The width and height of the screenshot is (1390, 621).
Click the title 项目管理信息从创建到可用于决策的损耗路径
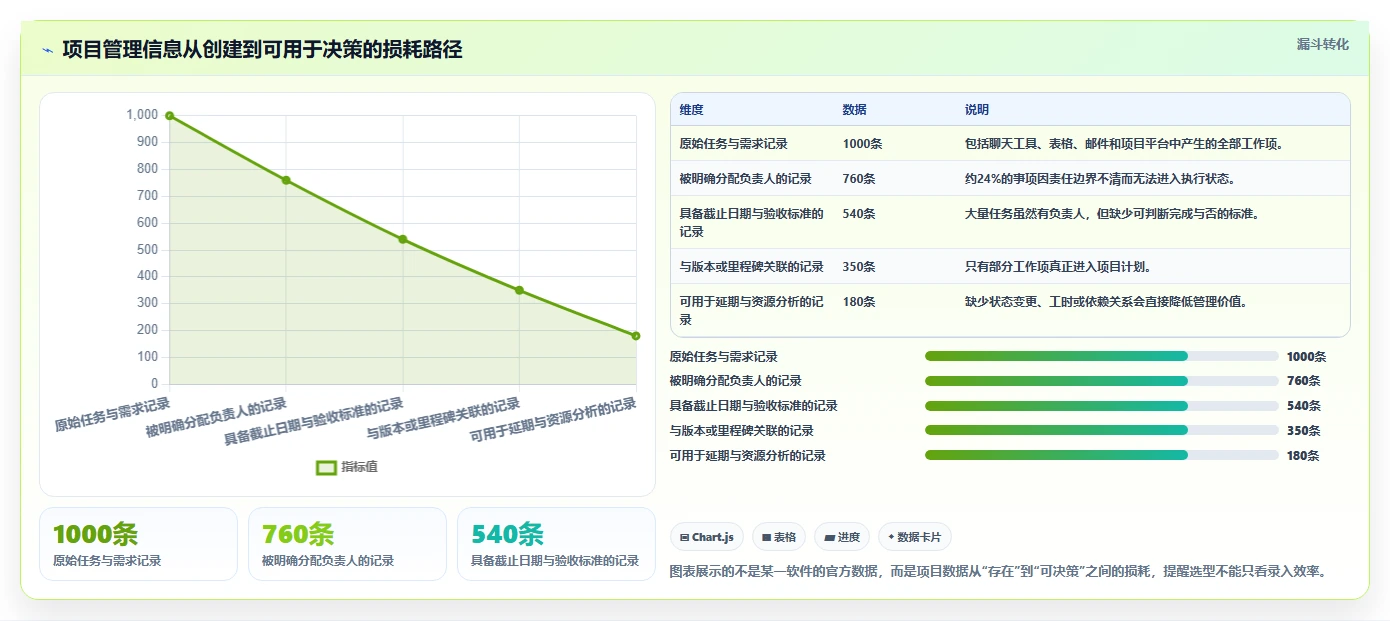tap(262, 50)
